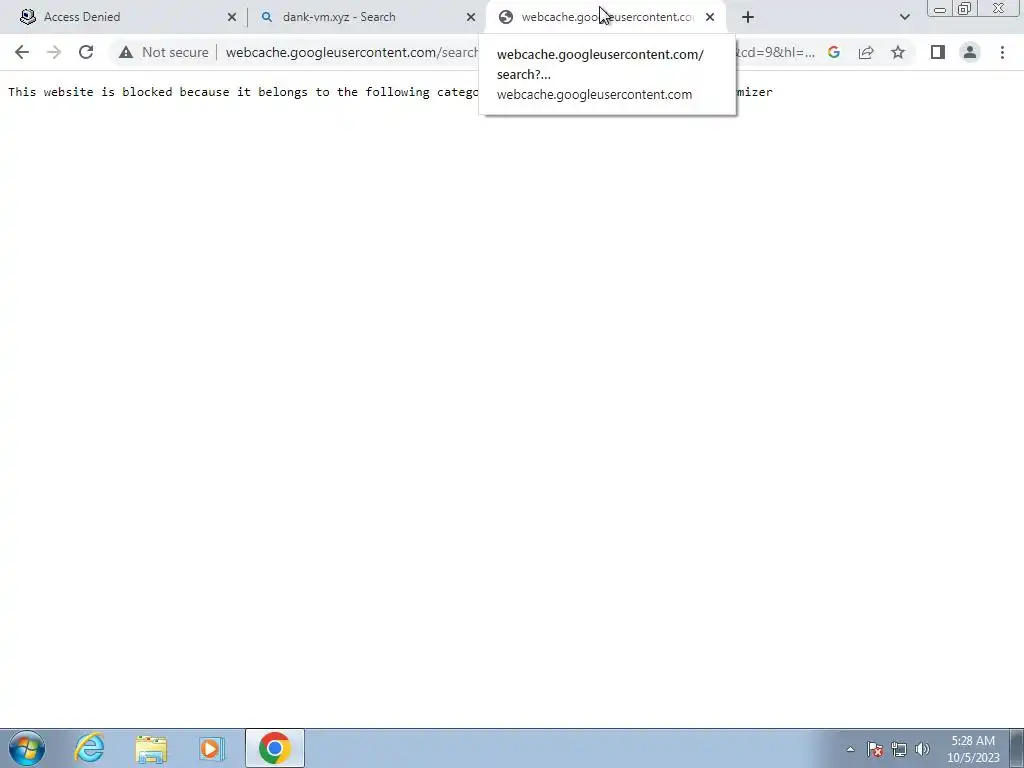Minimize the Chrome window

940,9
